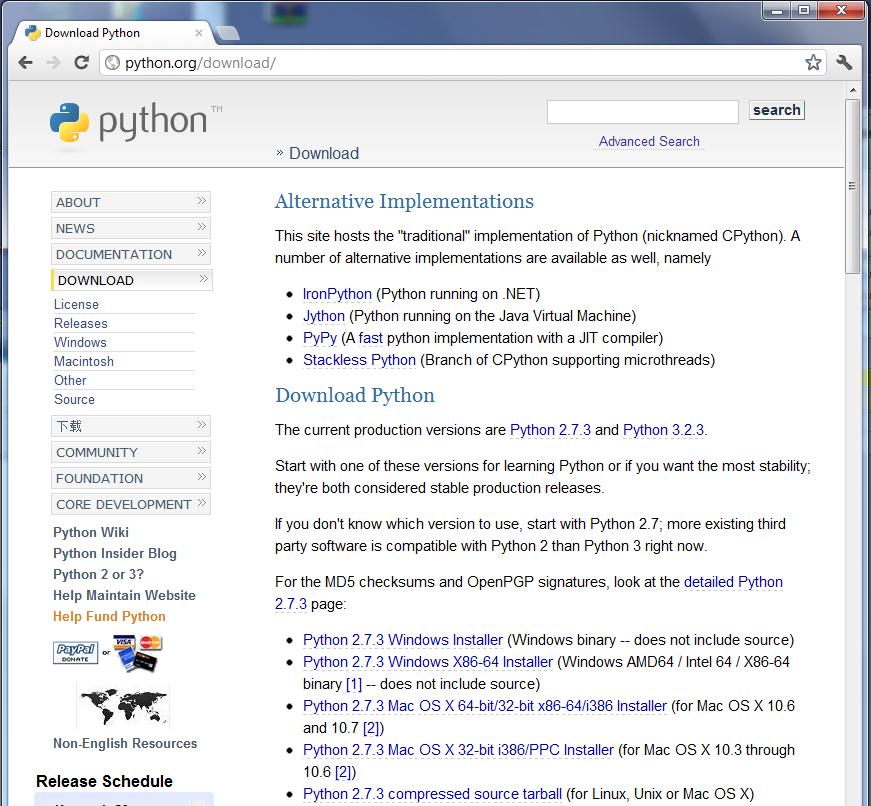Click the scrollbar up arrow
871x806 pixels.
click(x=852, y=89)
